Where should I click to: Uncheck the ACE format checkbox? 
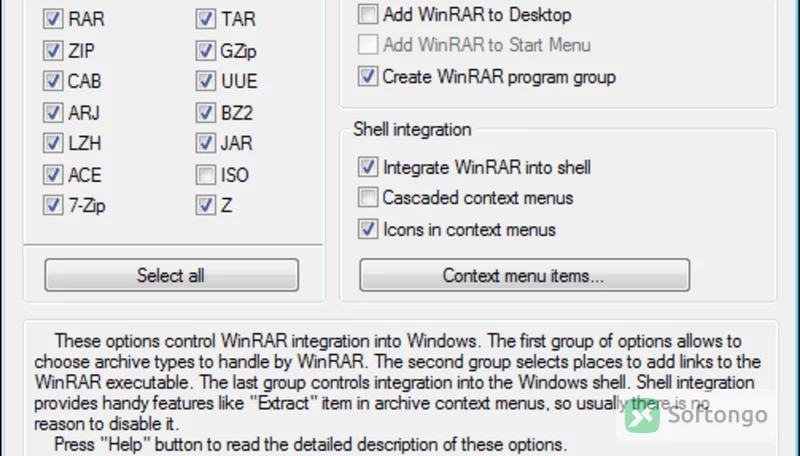click(53, 175)
